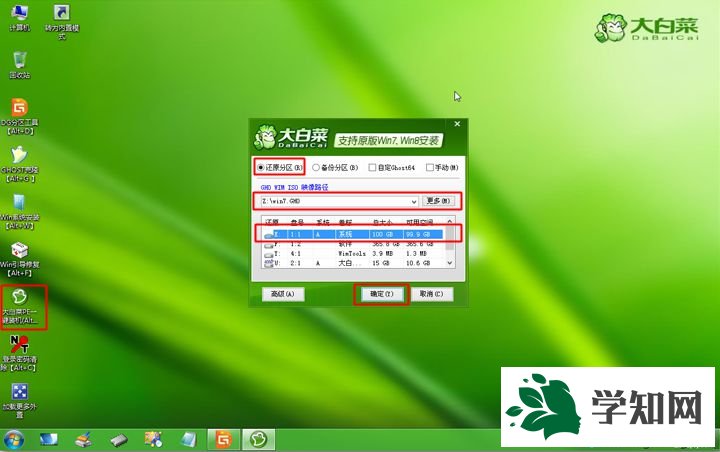
Task: Click the Start orb in the taskbar
Action: click(15, 439)
